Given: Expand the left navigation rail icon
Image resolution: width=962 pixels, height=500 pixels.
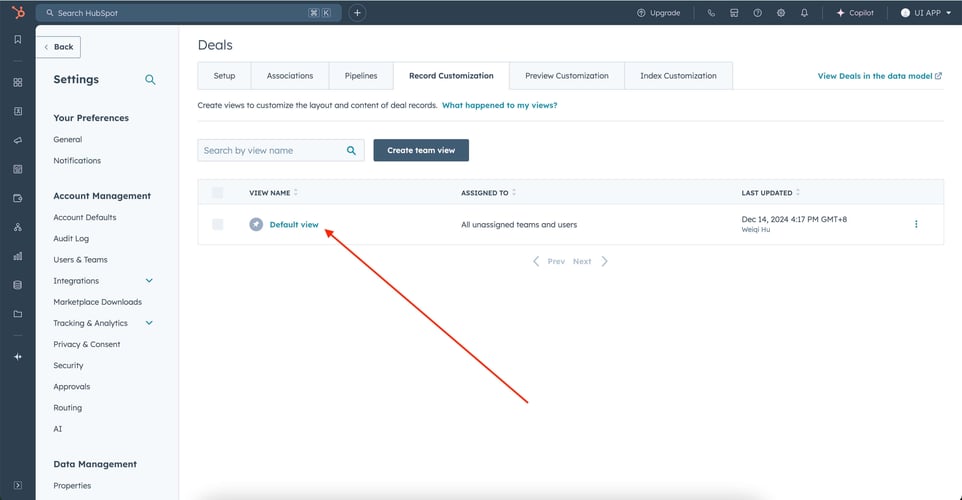Looking at the screenshot, I should point(18,485).
